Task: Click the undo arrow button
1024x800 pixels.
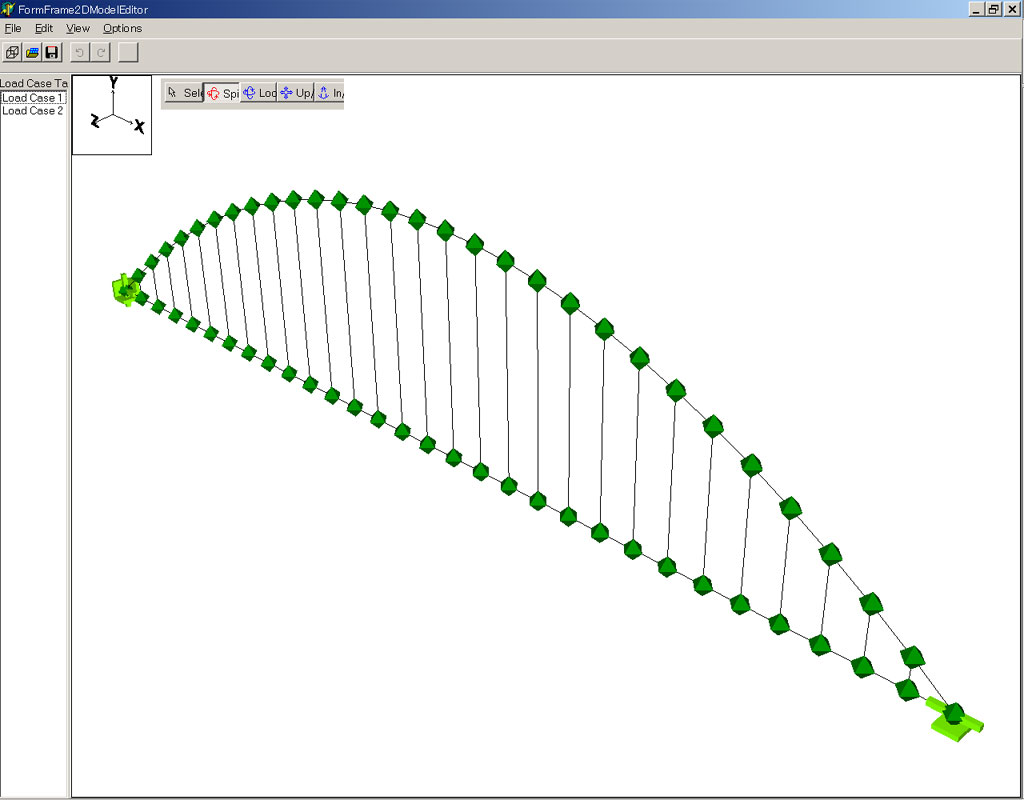Action: pos(80,52)
